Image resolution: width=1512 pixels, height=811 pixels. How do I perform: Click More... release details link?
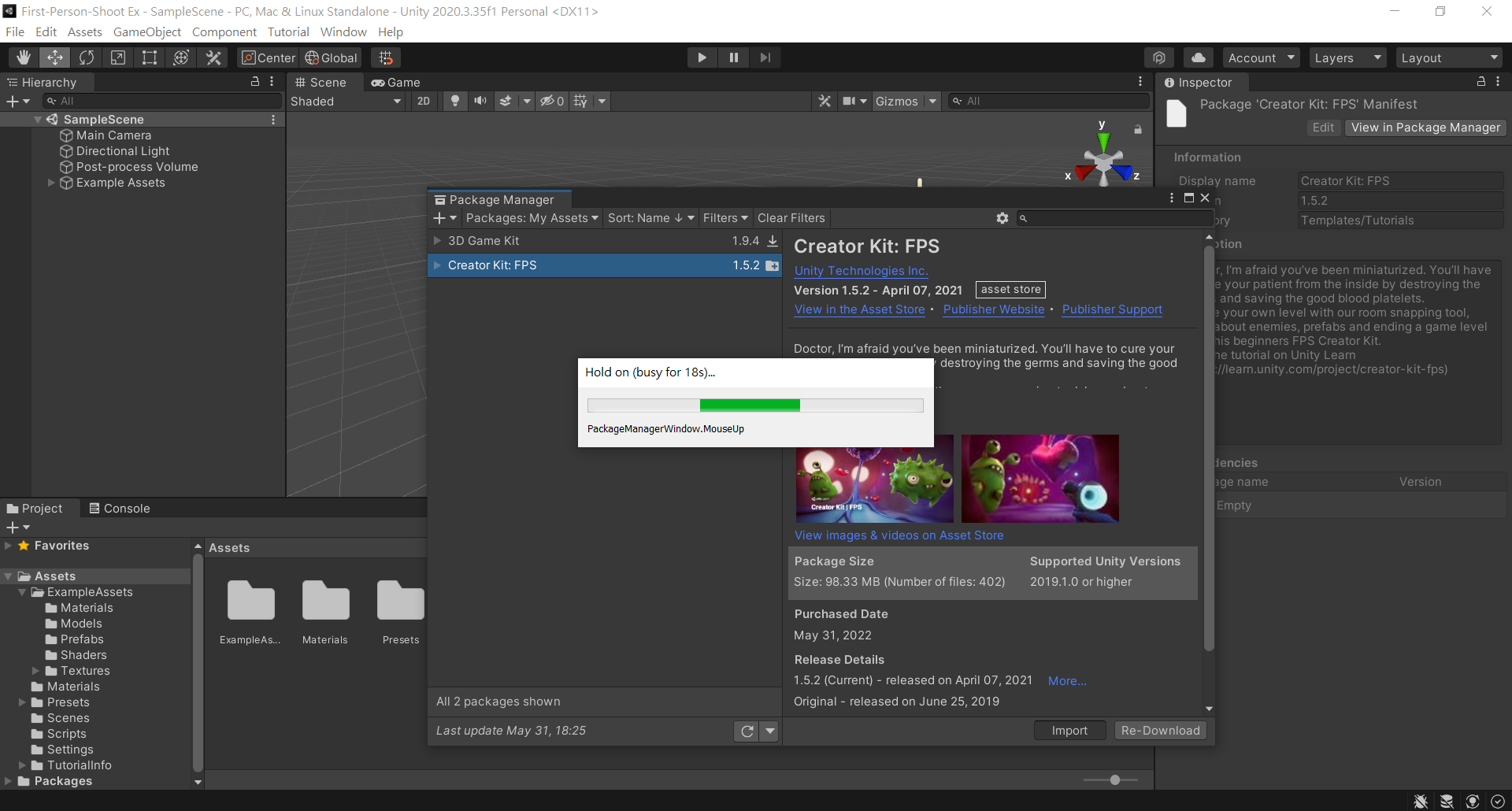coord(1067,681)
